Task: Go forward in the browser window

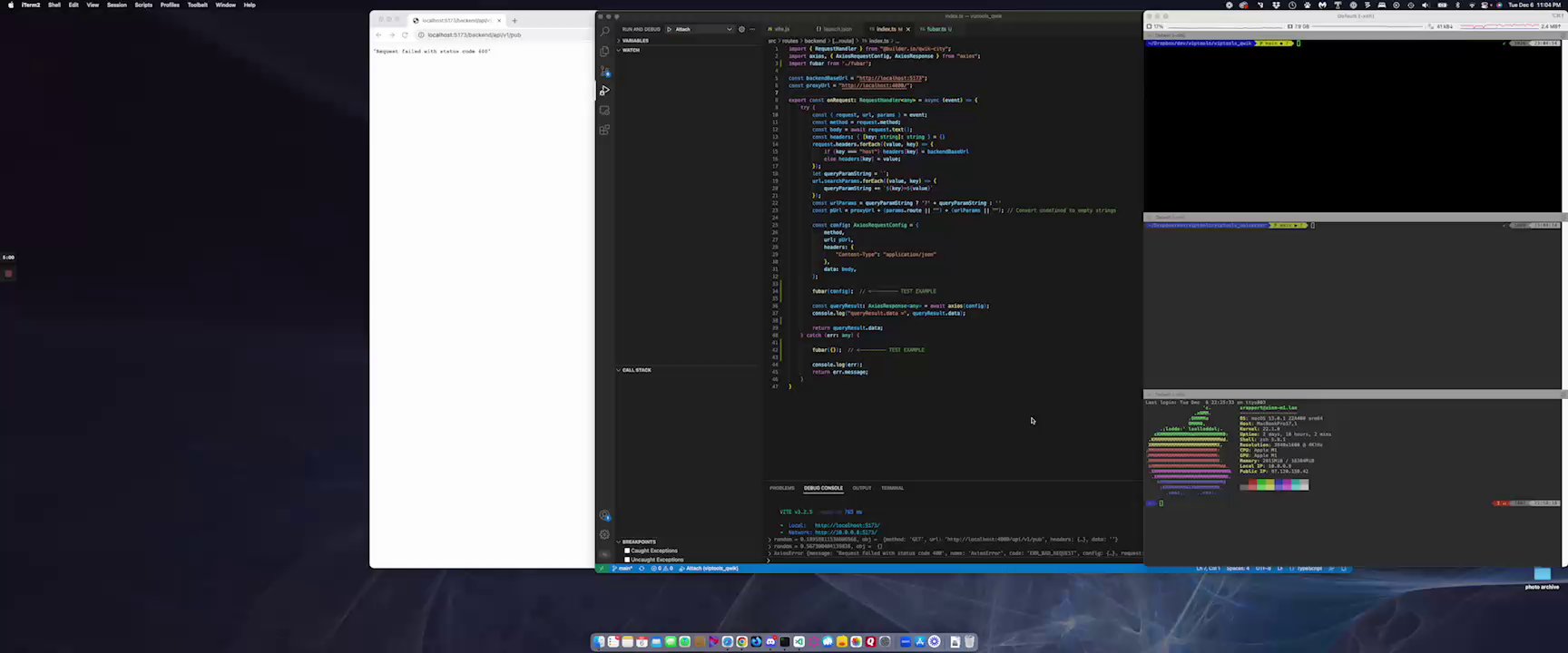Action: (x=392, y=34)
